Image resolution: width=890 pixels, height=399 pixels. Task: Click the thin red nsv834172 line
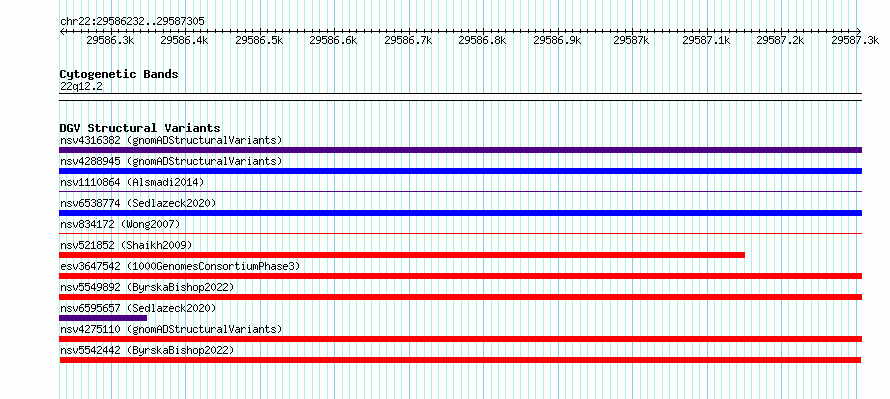460,233
